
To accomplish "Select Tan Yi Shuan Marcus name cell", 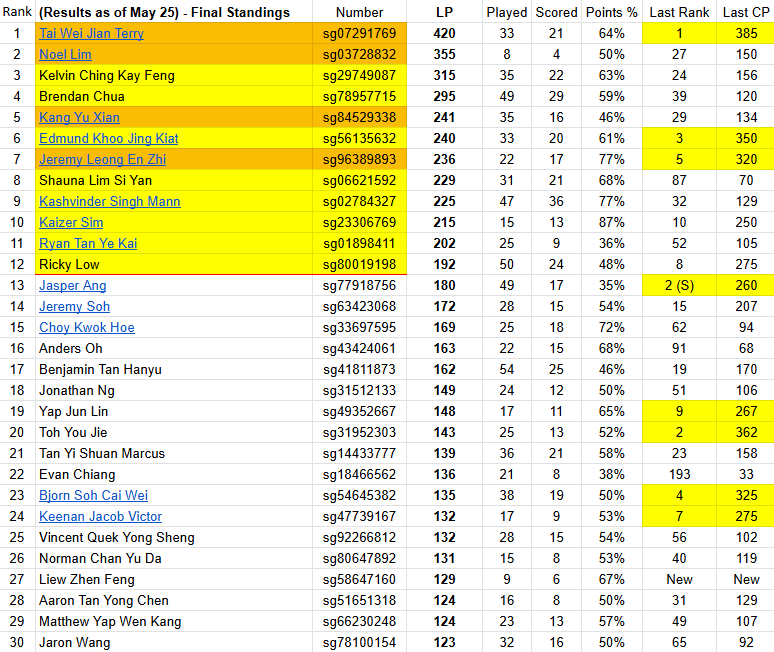I will click(174, 454).
